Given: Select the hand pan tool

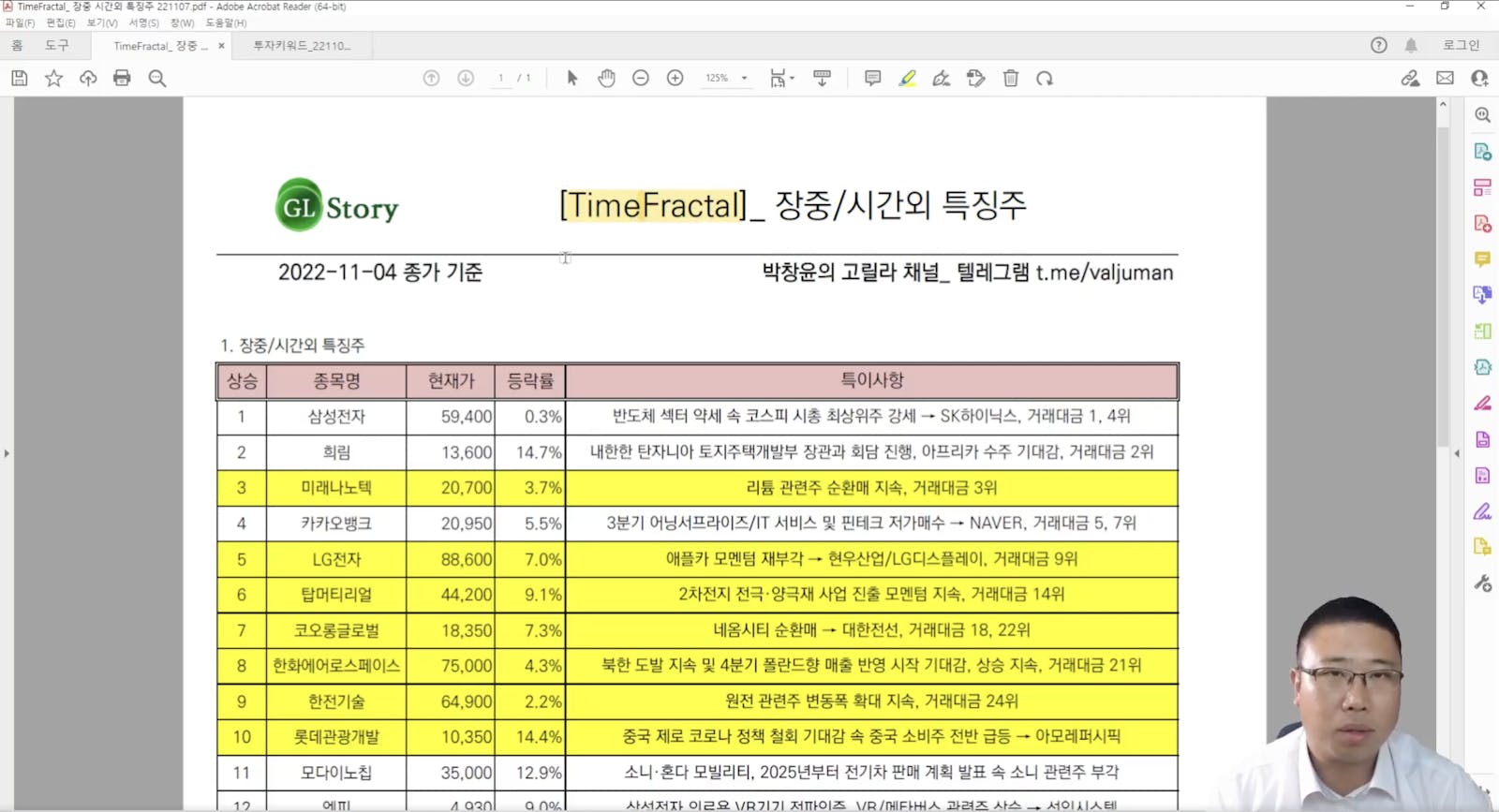Looking at the screenshot, I should coord(606,79).
